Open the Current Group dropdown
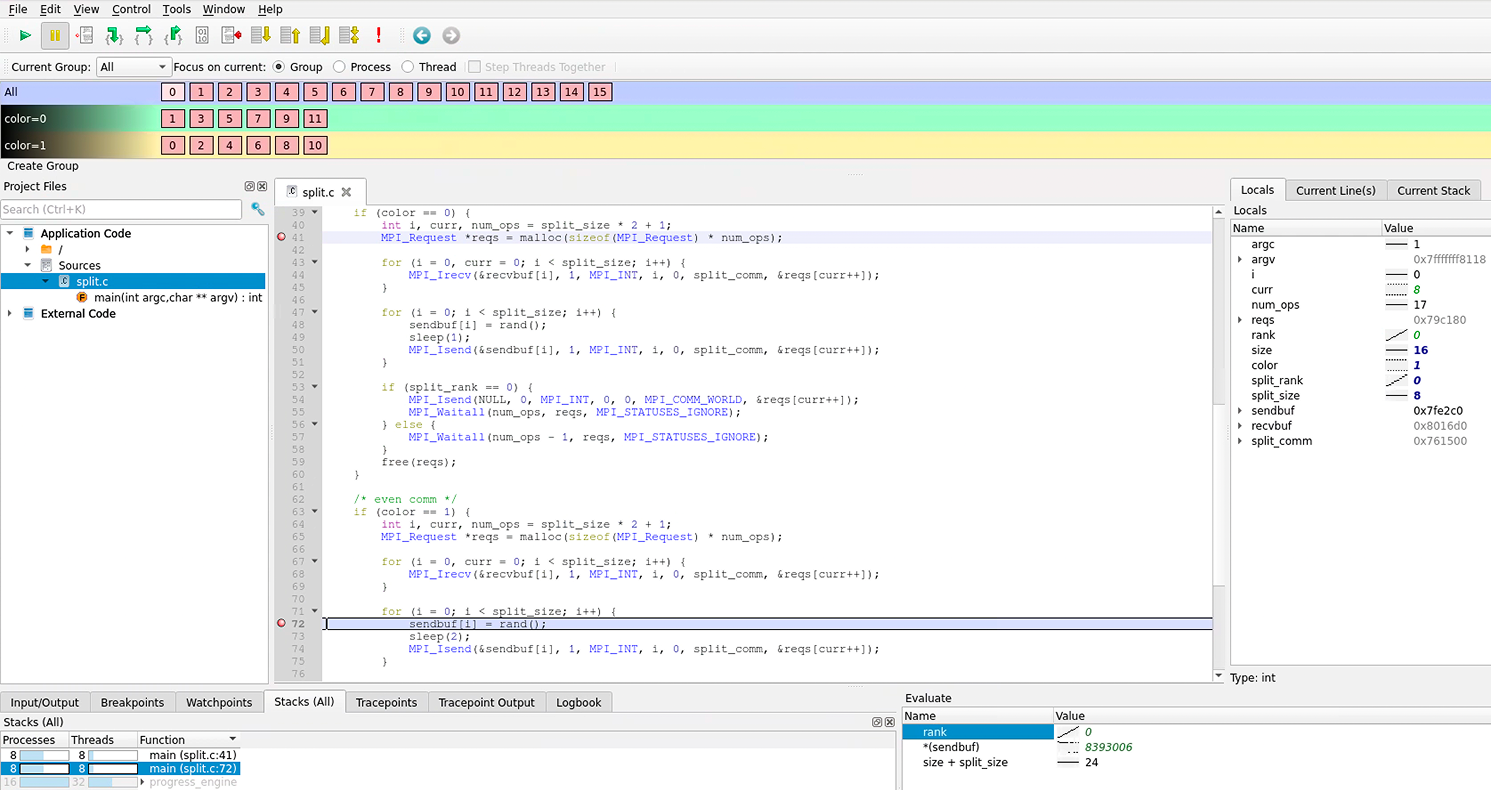Image resolution: width=1491 pixels, height=790 pixels. (x=134, y=67)
